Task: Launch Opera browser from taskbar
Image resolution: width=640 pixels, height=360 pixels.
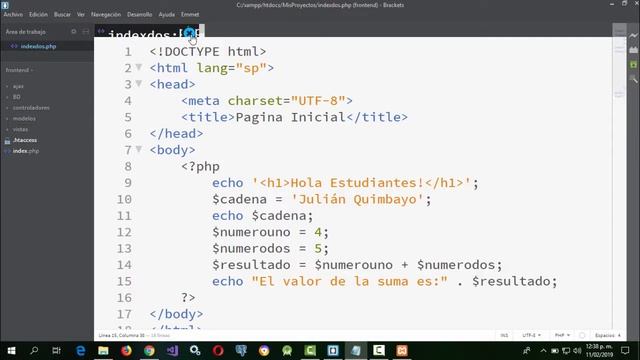Action: pyautogui.click(x=218, y=350)
